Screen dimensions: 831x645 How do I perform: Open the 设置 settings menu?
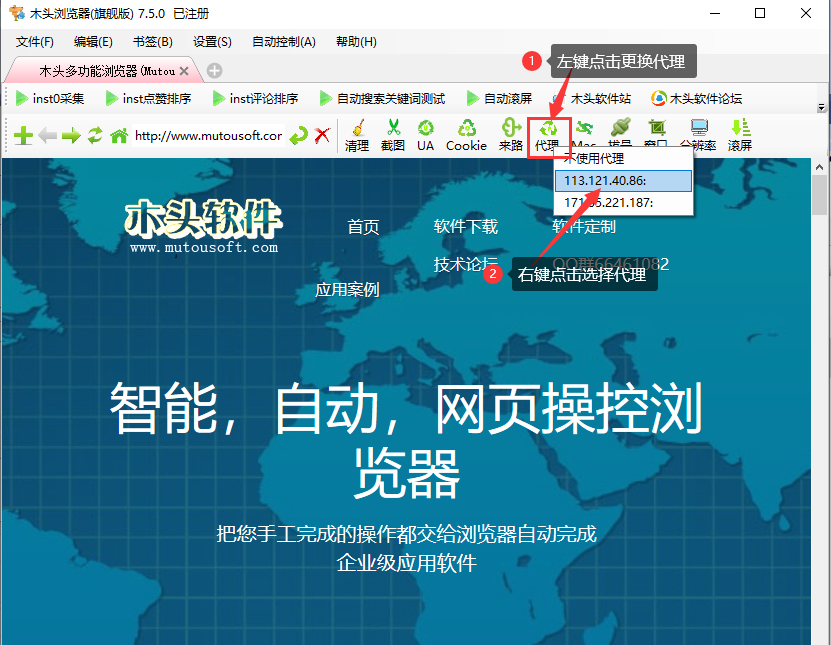212,42
